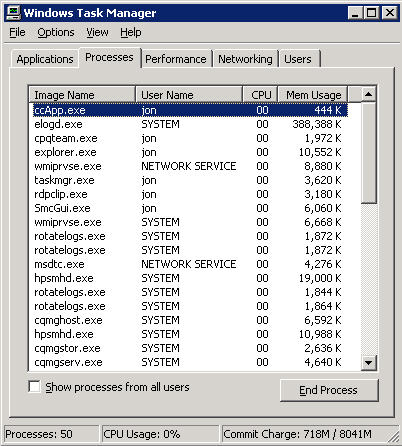
Task: Click the scrollbar up arrow
Action: pyautogui.click(x=368, y=94)
